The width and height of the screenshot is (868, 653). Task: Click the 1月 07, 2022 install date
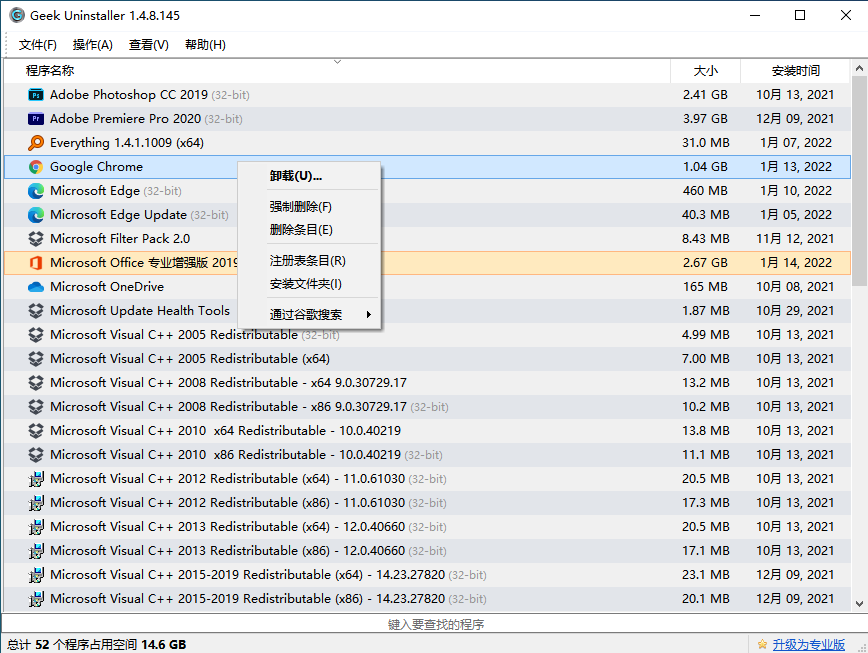pos(795,143)
